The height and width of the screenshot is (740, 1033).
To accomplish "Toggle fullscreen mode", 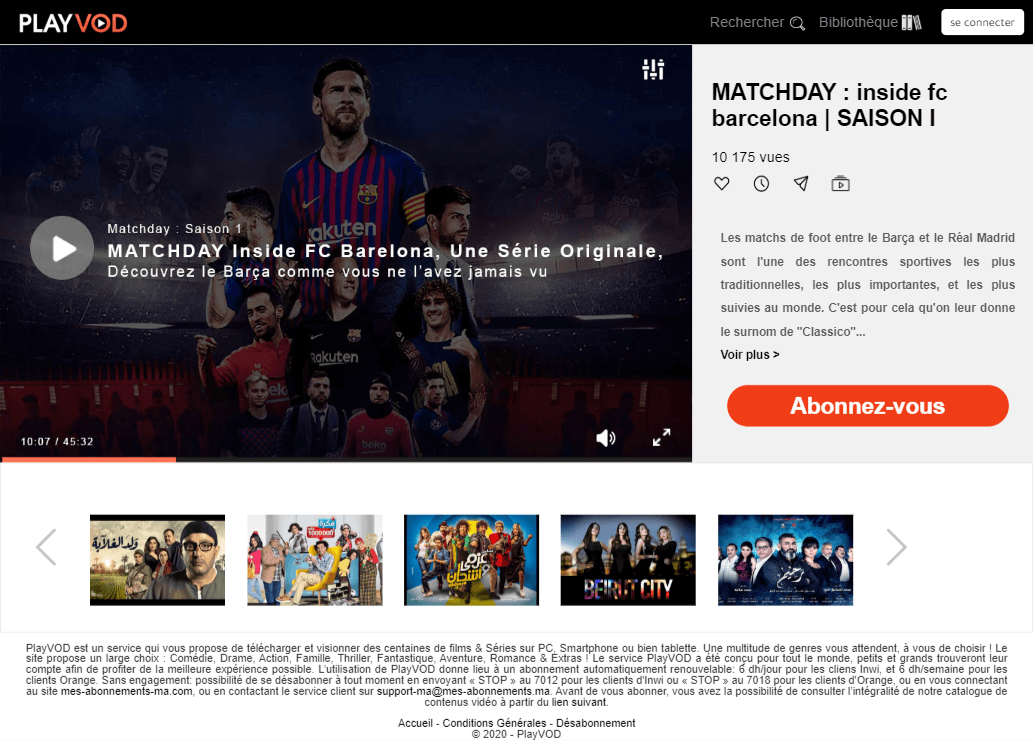I will [x=661, y=438].
